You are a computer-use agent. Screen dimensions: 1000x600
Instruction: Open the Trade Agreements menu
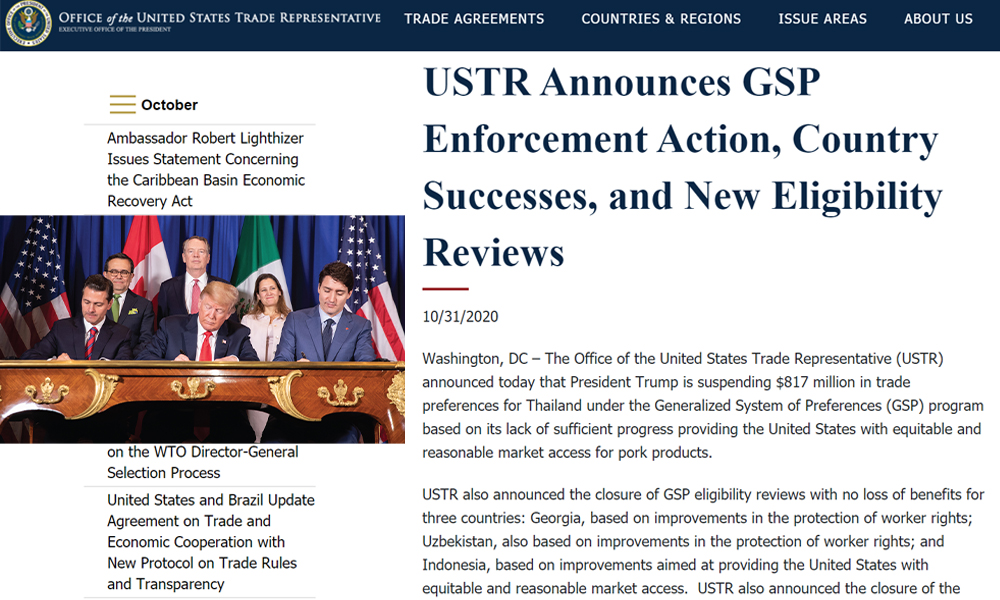click(x=474, y=19)
